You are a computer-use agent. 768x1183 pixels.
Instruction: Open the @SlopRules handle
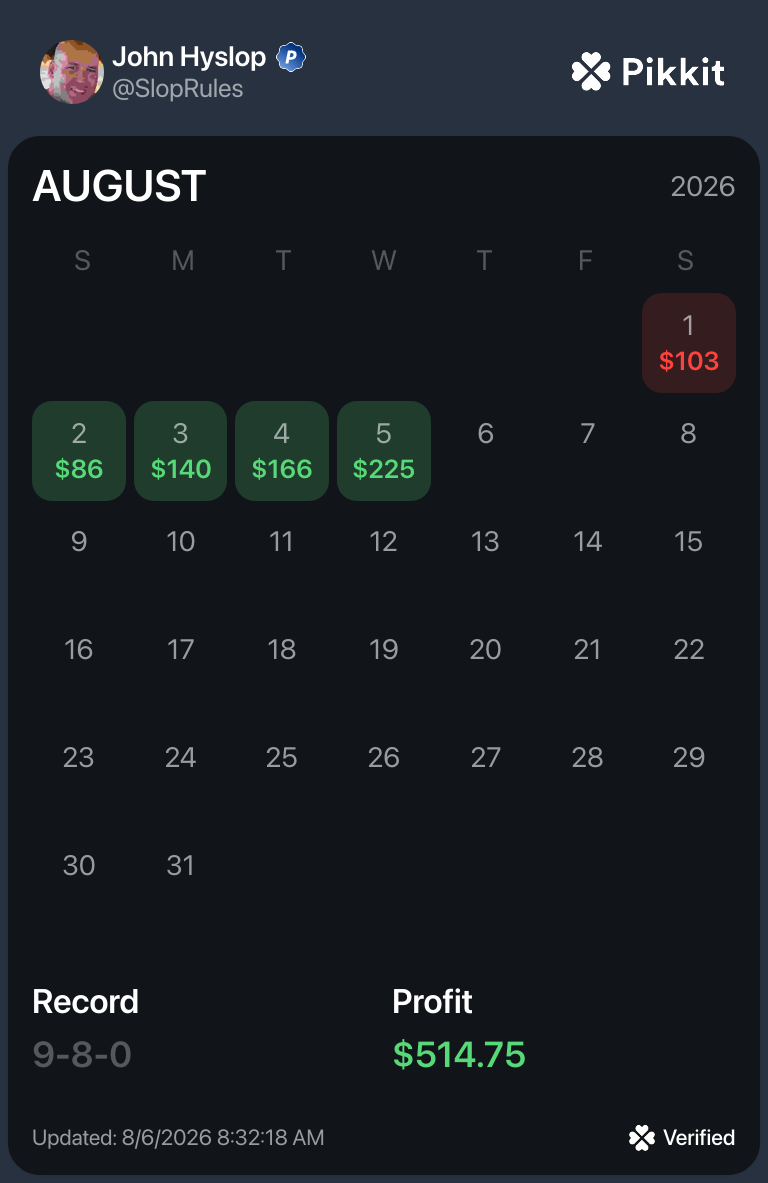pyautogui.click(x=177, y=89)
